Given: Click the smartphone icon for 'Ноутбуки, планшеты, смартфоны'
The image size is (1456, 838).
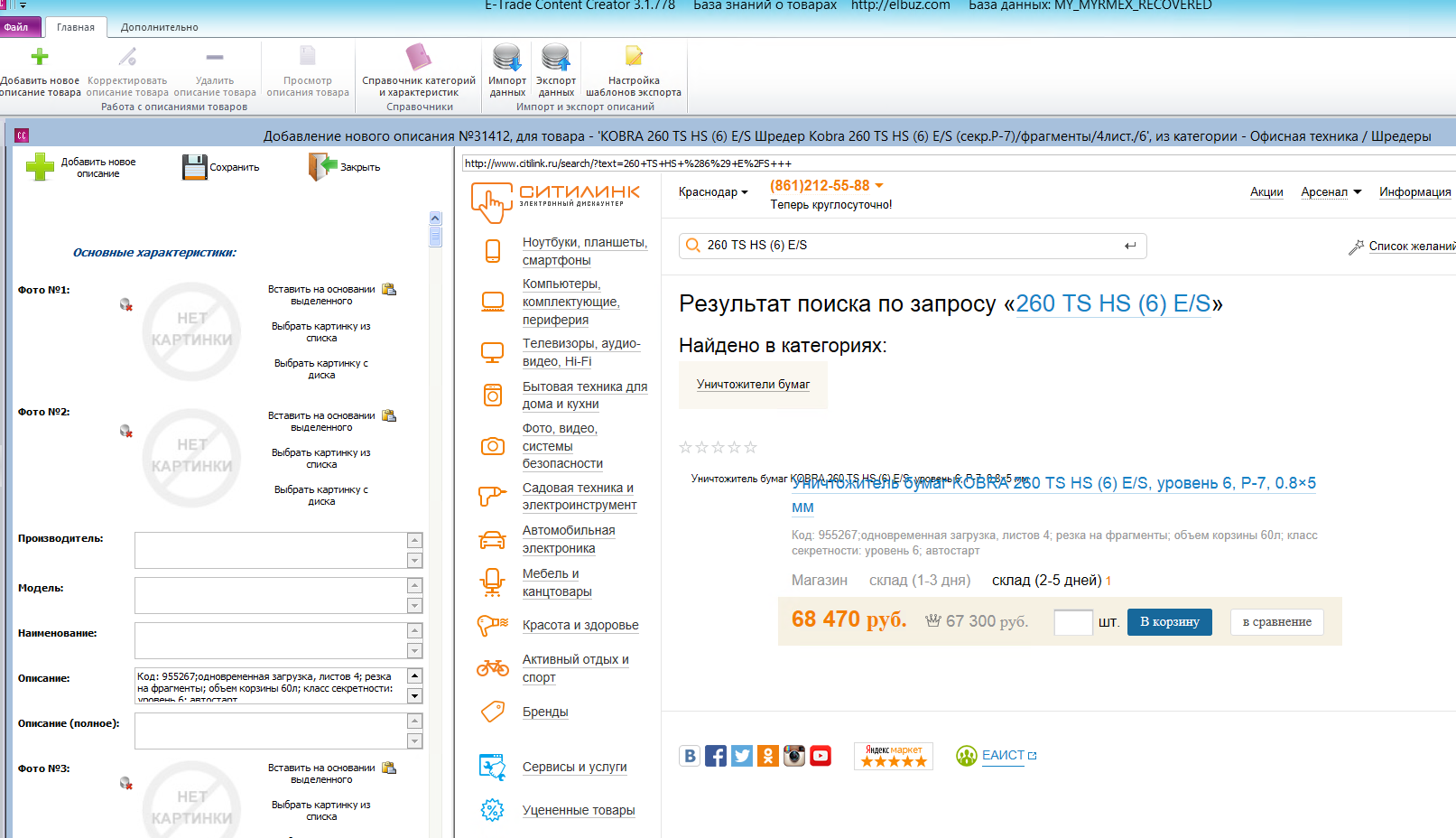Looking at the screenshot, I should (493, 251).
